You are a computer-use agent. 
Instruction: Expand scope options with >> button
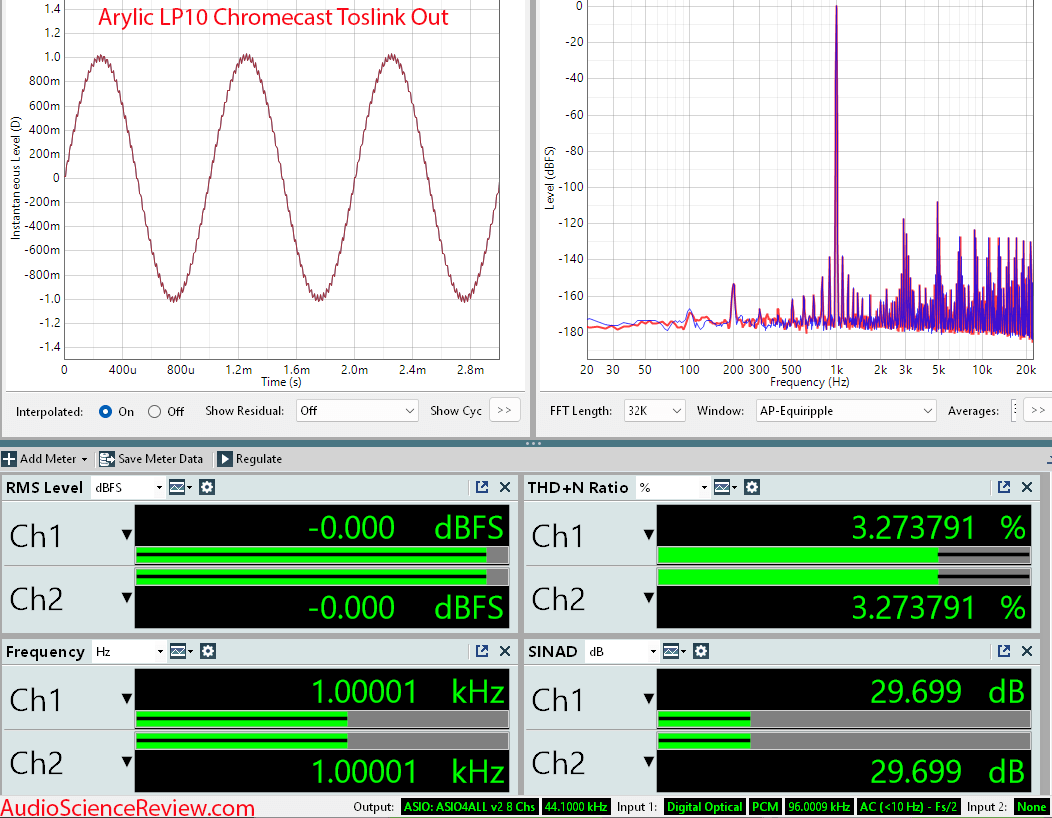505,410
